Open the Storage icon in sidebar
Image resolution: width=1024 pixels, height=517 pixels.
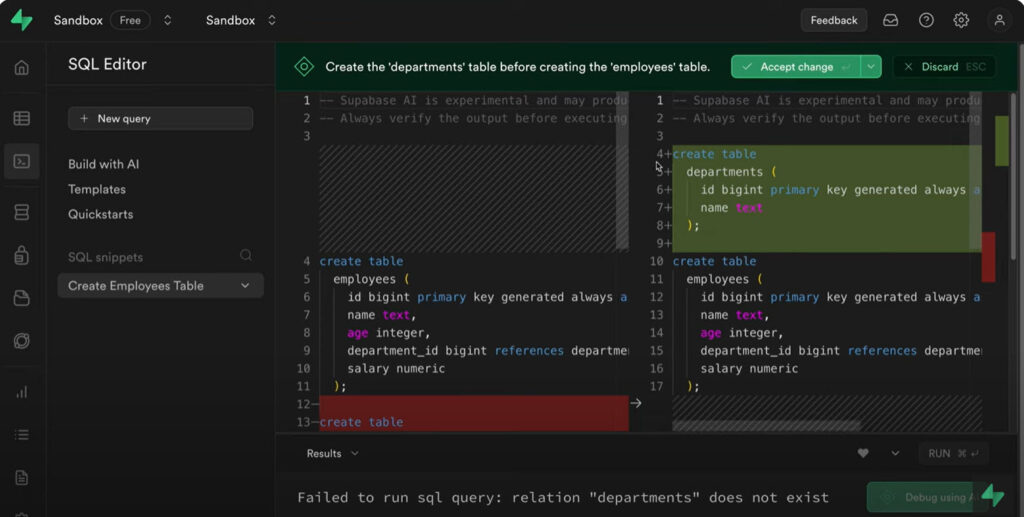point(21,298)
